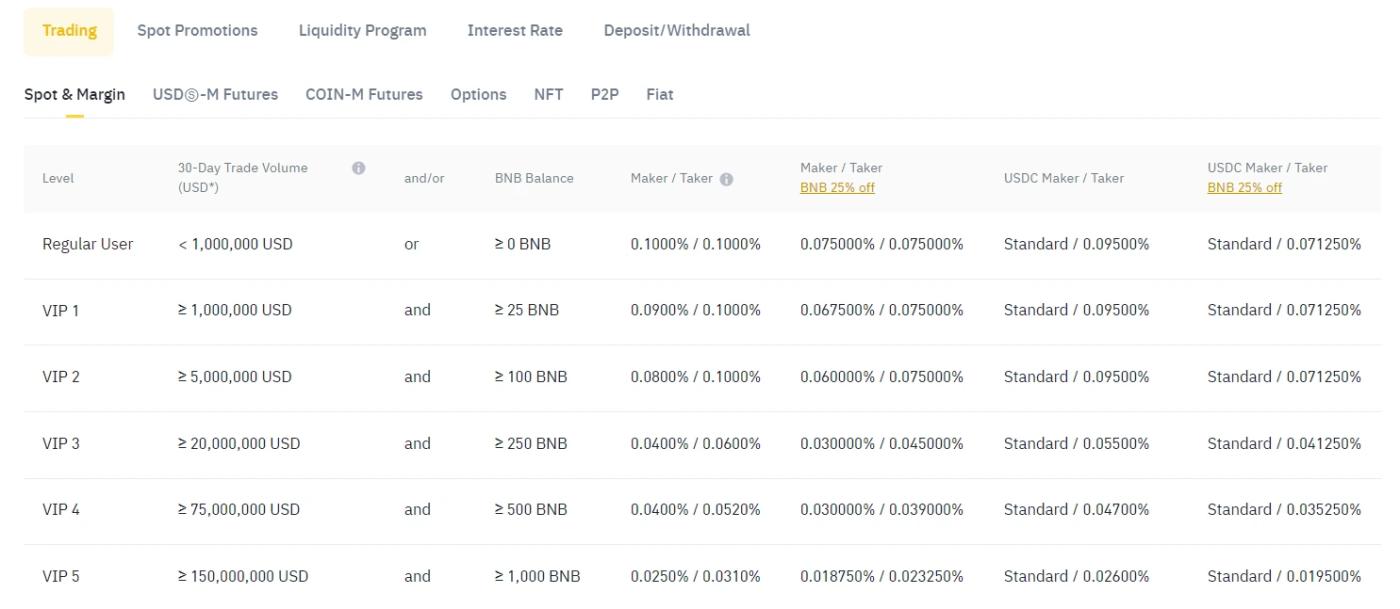Open COIN-M Futures sub-tab
The height and width of the screenshot is (609, 1400).
coord(364,94)
